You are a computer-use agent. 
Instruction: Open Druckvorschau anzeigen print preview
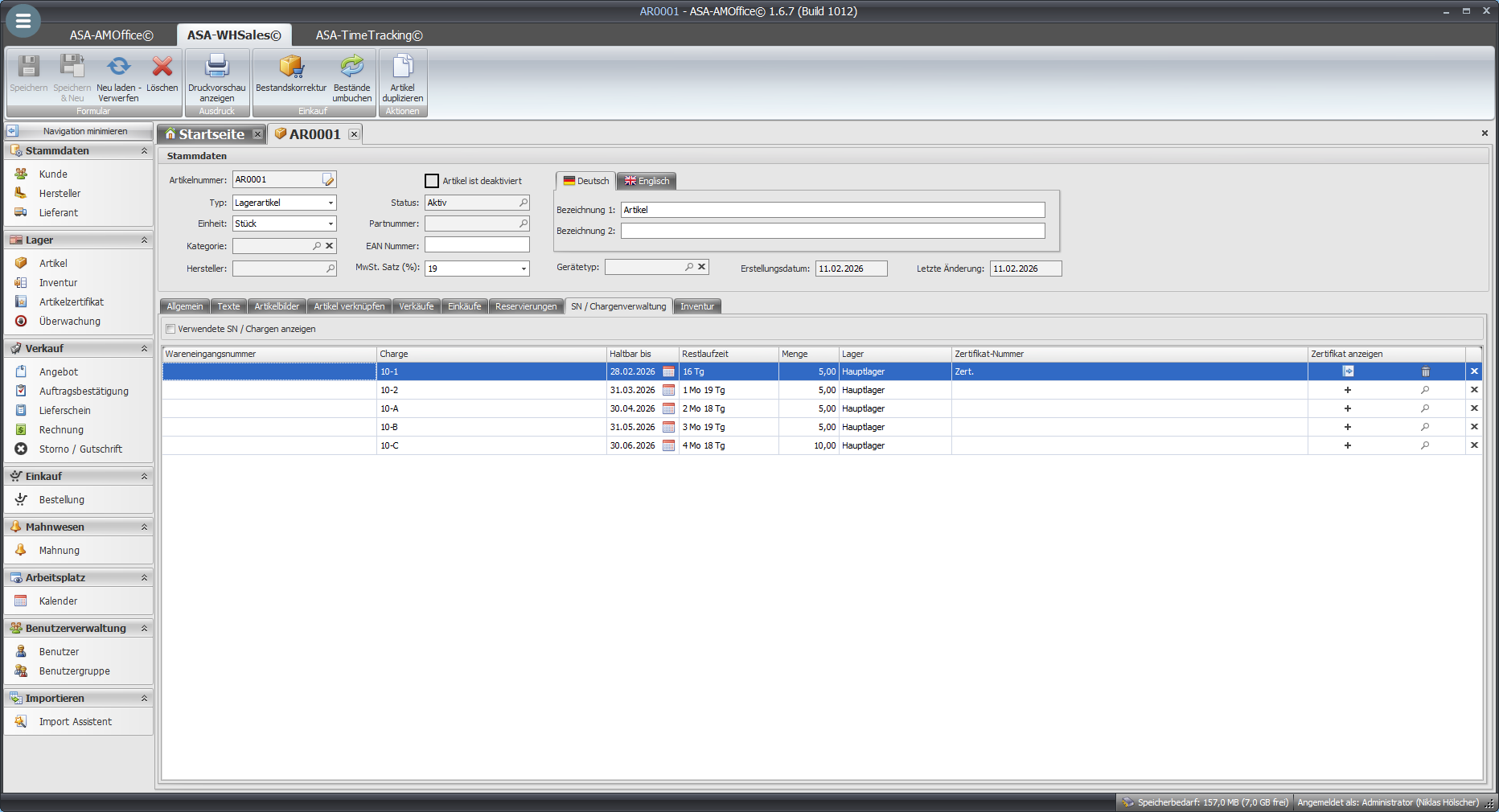(x=216, y=68)
